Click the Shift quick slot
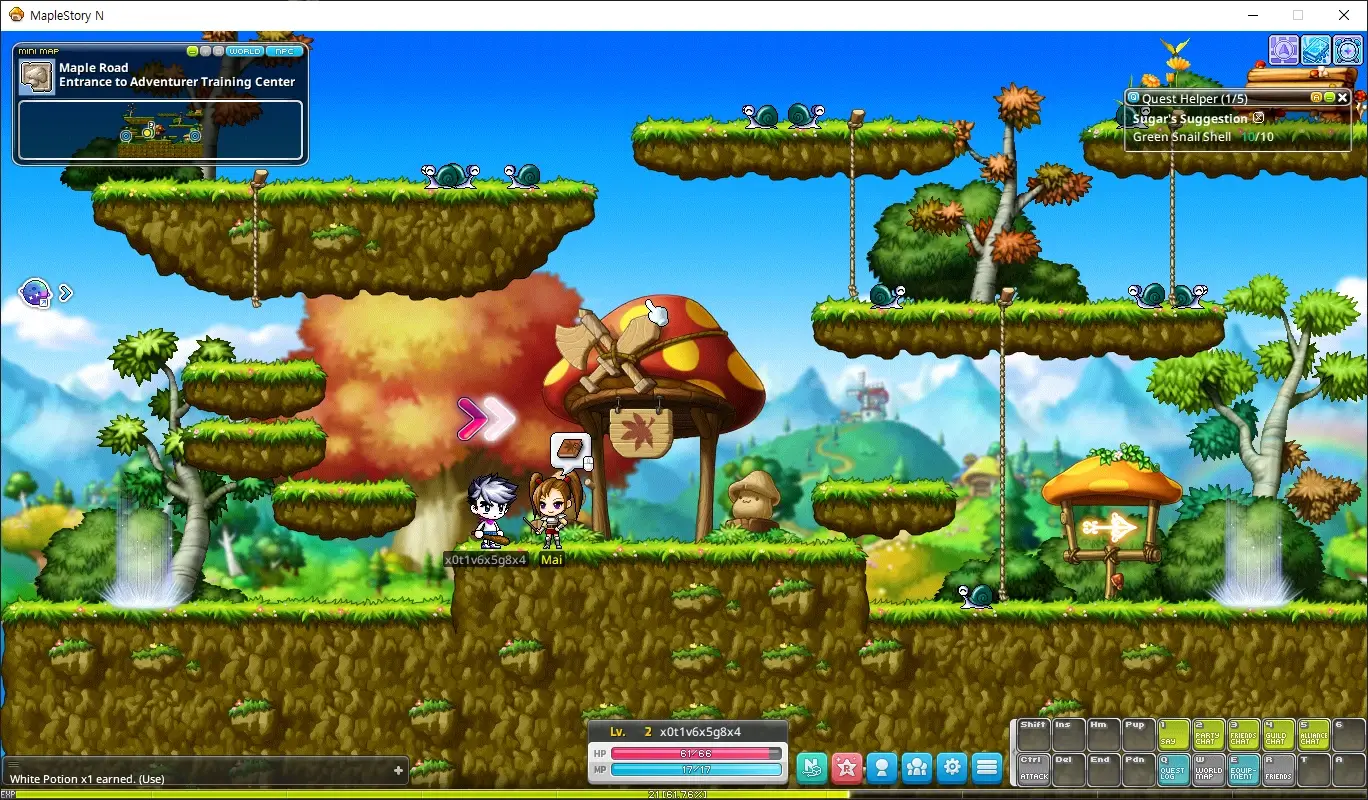1368x800 pixels. point(1034,735)
